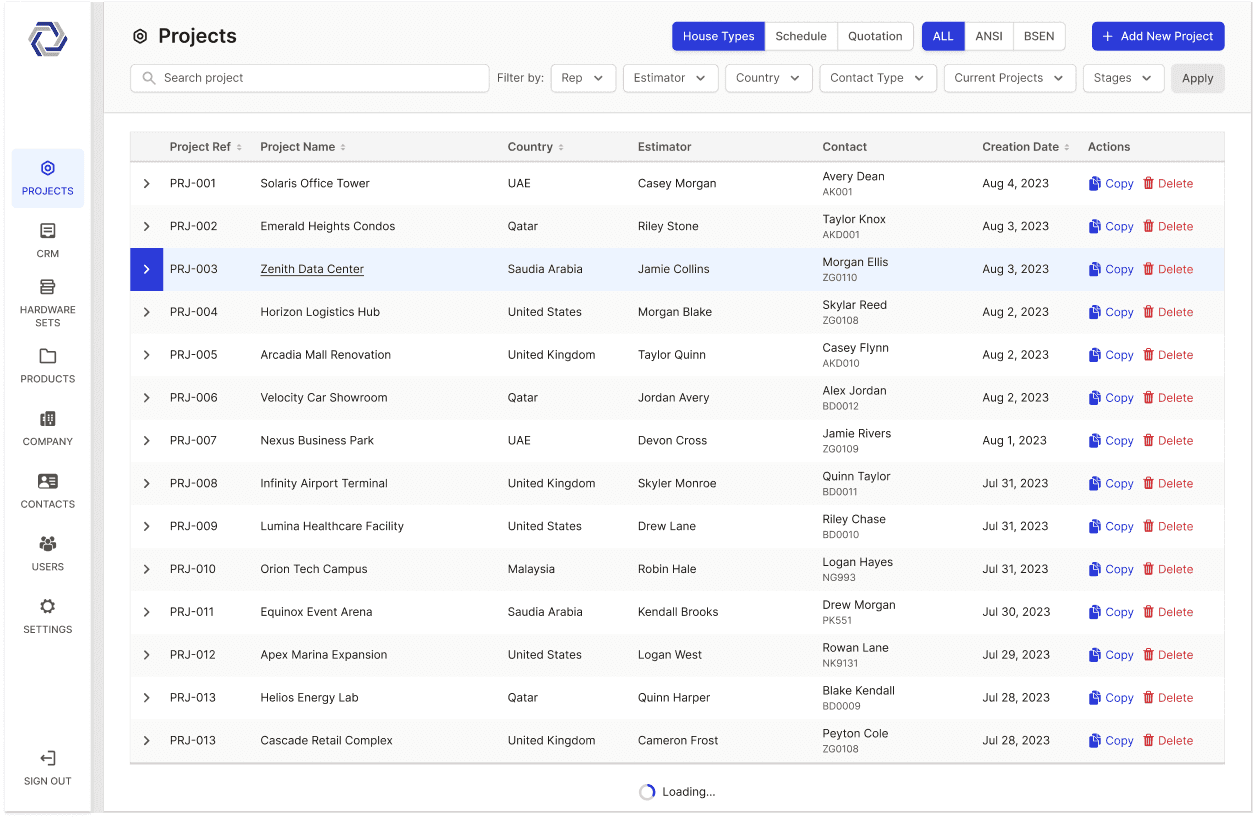Open the Users sidebar section
The height and width of the screenshot is (823, 1253).
(x=48, y=553)
